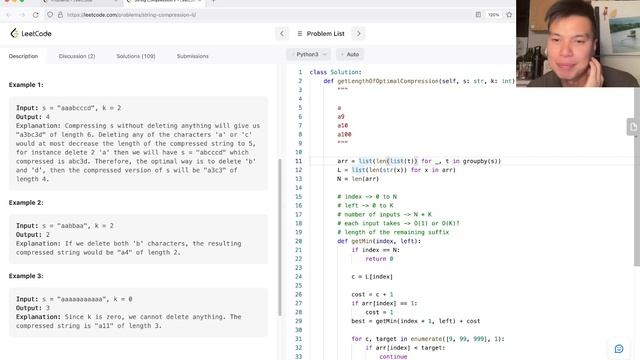
Task: Open a new browser tab
Action: click(213, 2)
